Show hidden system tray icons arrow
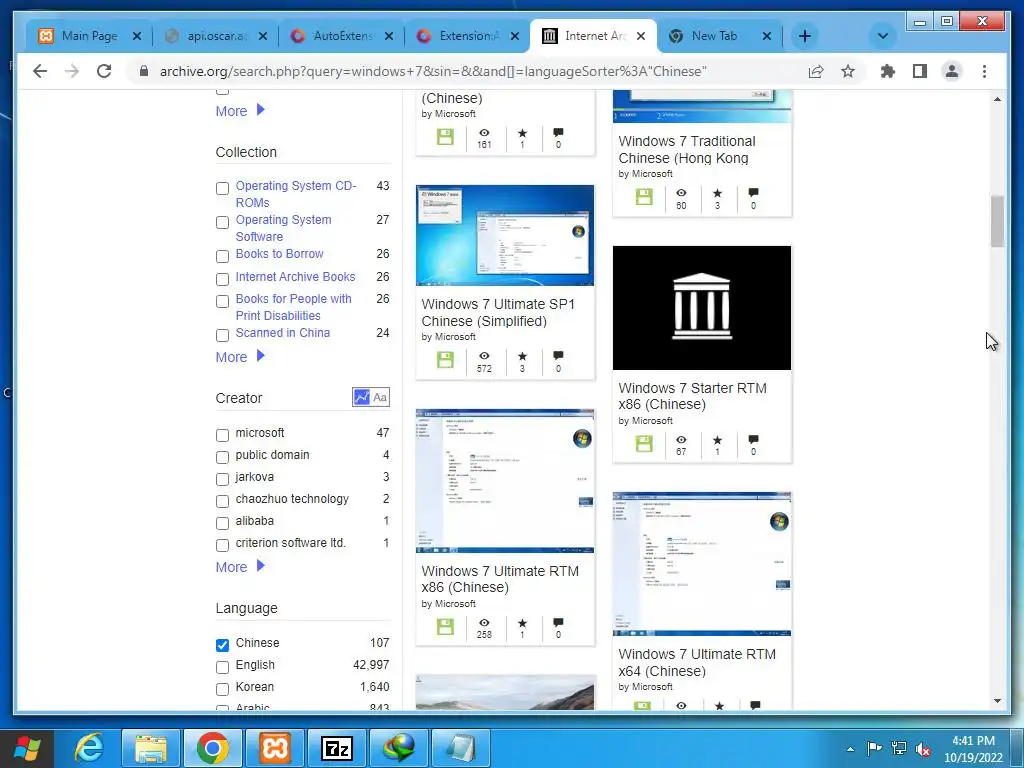 click(x=850, y=749)
